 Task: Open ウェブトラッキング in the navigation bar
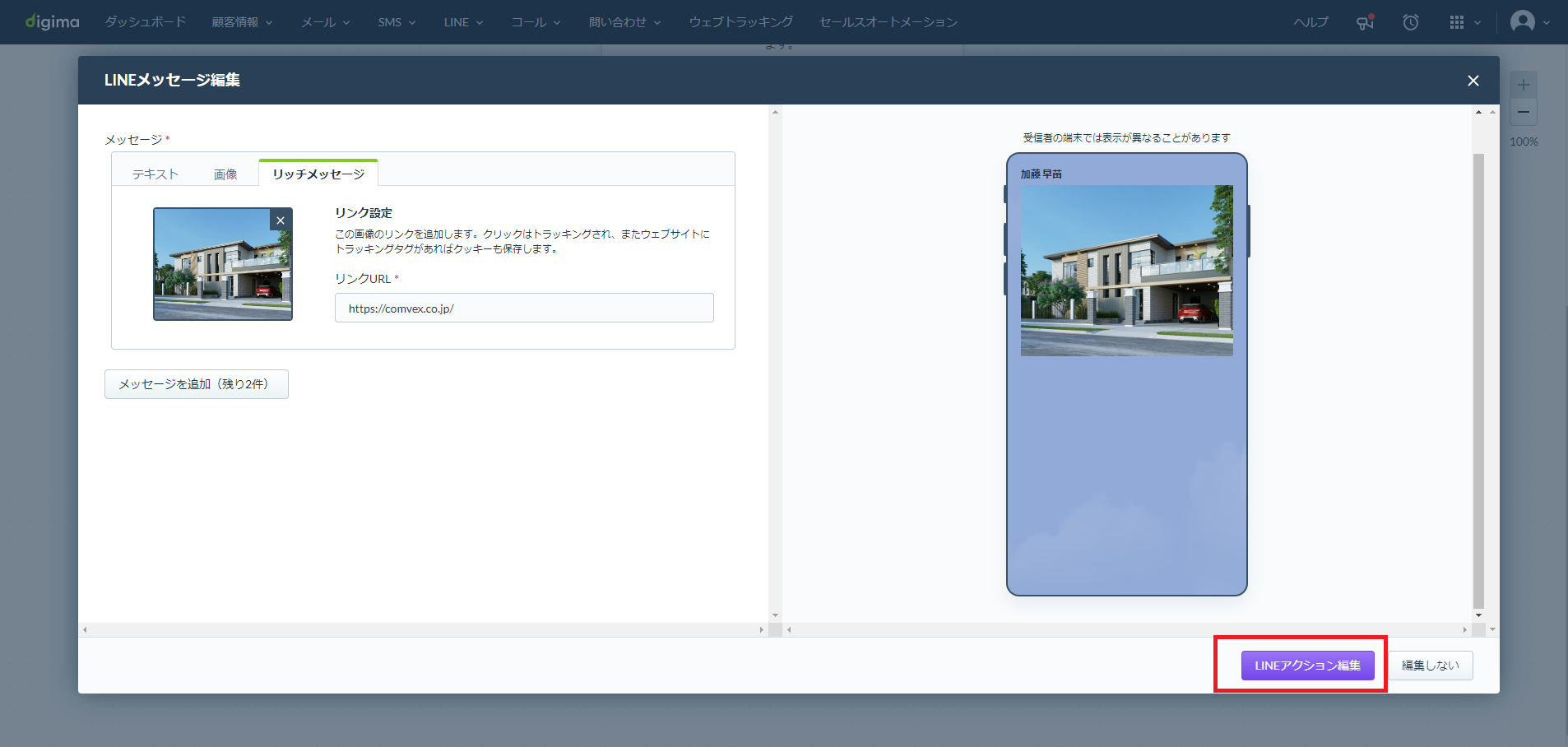click(741, 22)
